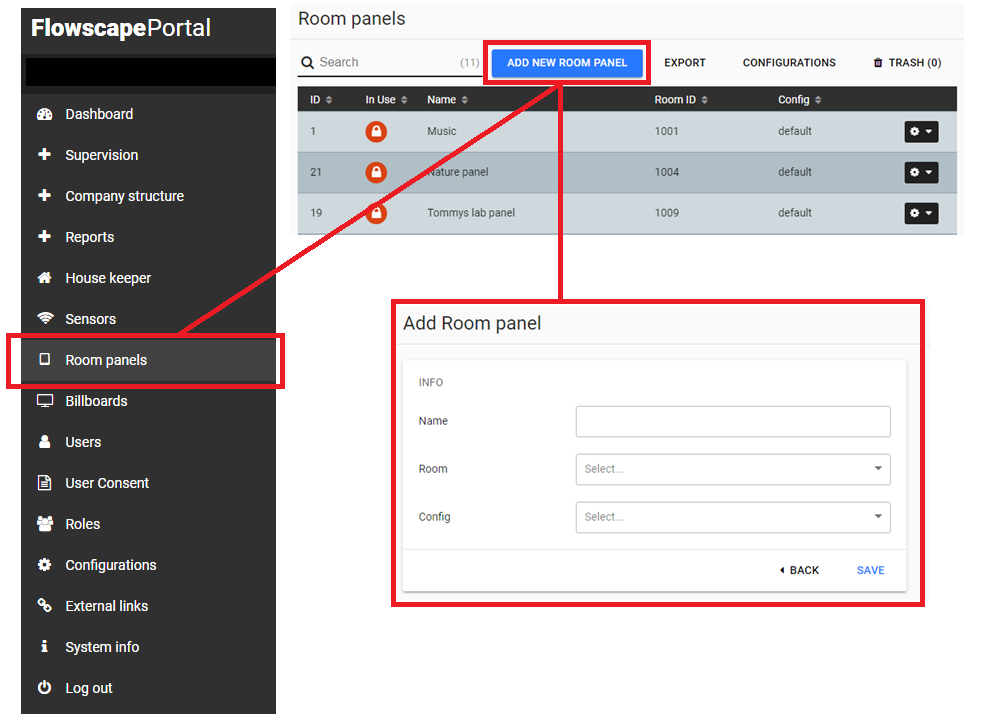Save the new room panel
The width and height of the screenshot is (986, 722).
(870, 570)
